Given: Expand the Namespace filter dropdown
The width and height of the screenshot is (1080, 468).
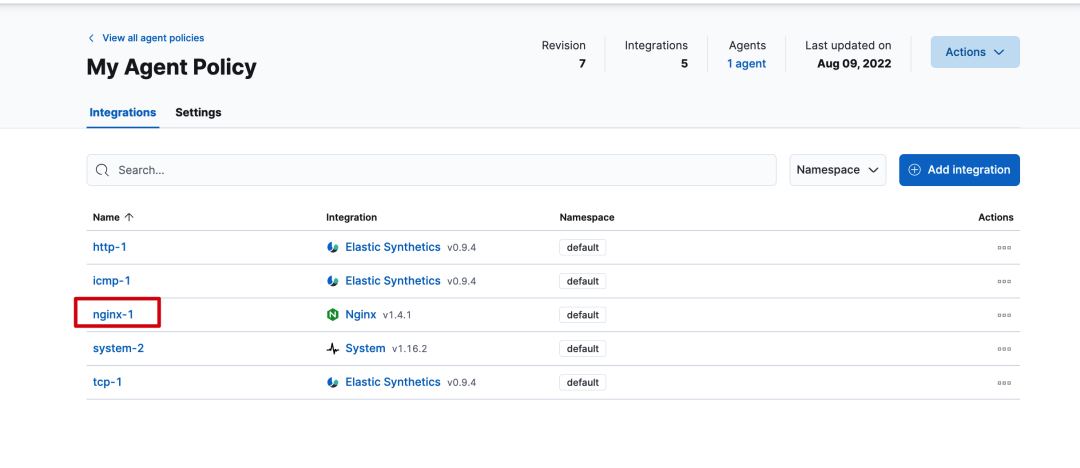Looking at the screenshot, I should (x=838, y=170).
